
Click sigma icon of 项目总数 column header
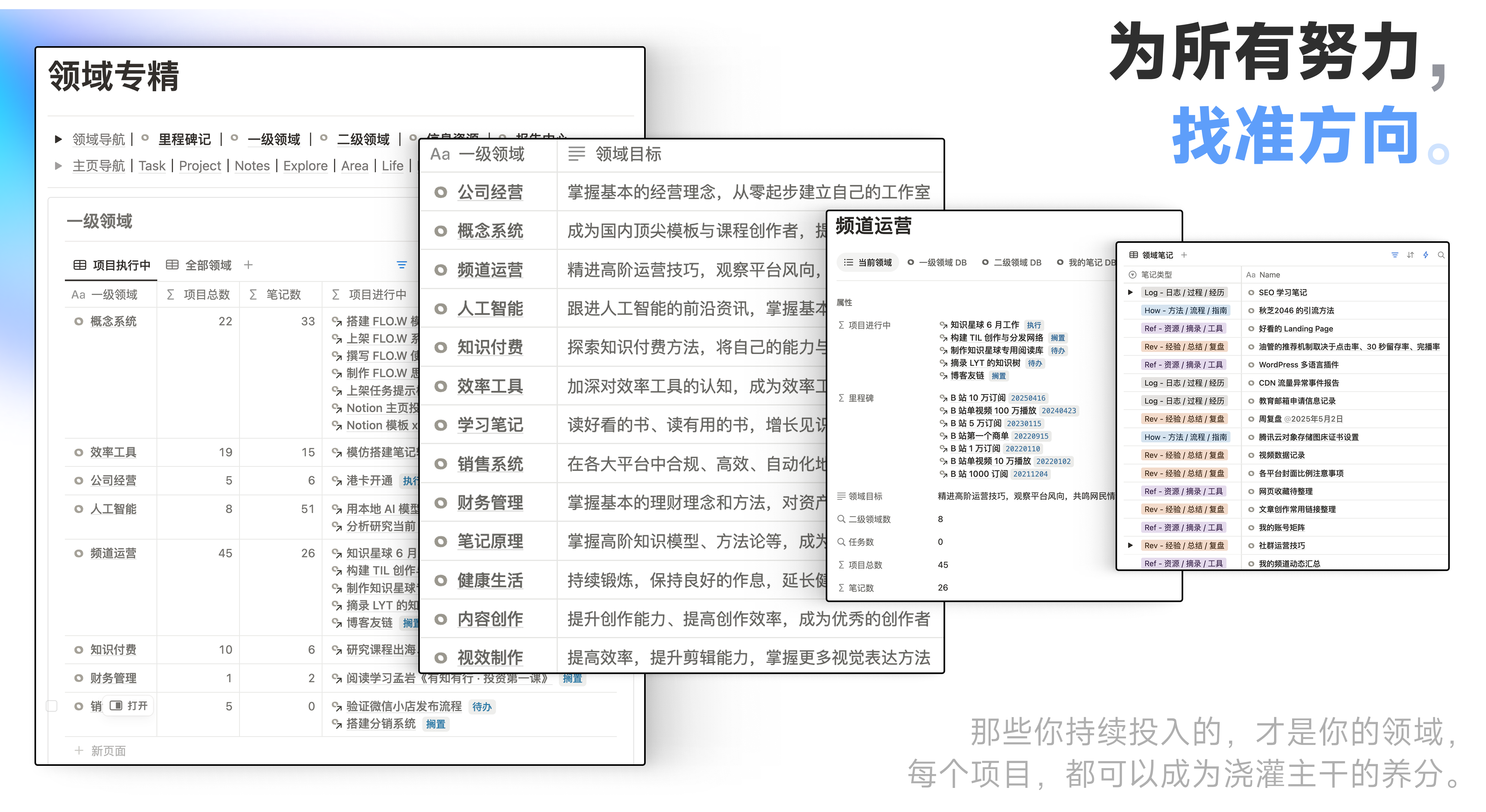[x=171, y=295]
